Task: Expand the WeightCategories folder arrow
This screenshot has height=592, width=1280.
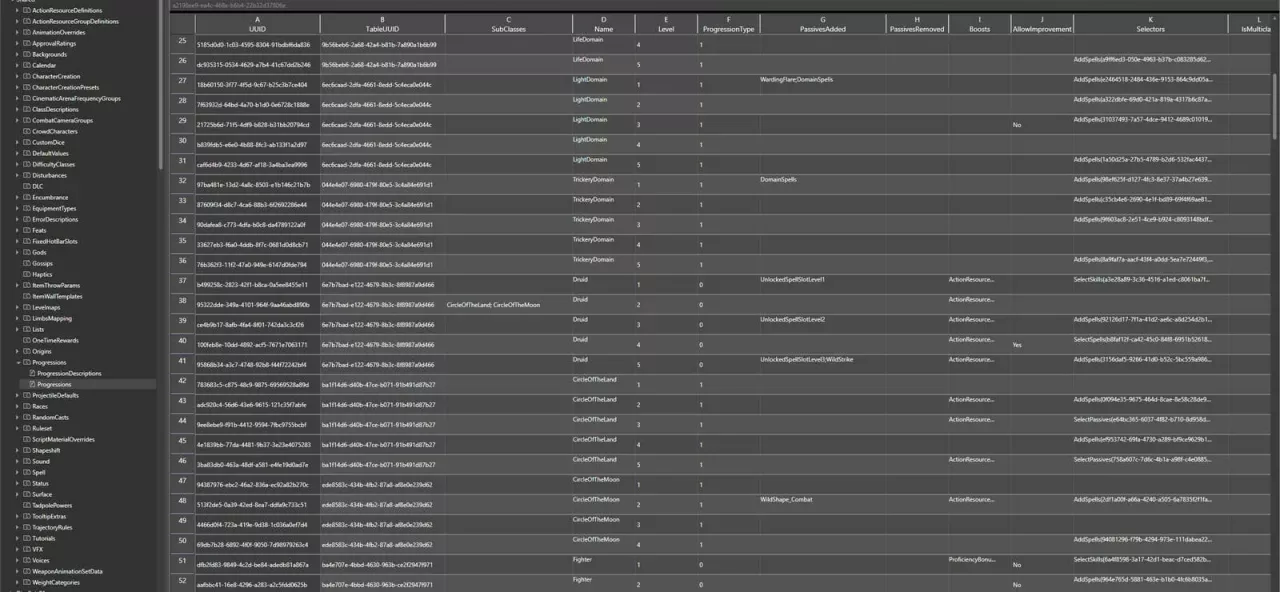Action: click(x=17, y=582)
